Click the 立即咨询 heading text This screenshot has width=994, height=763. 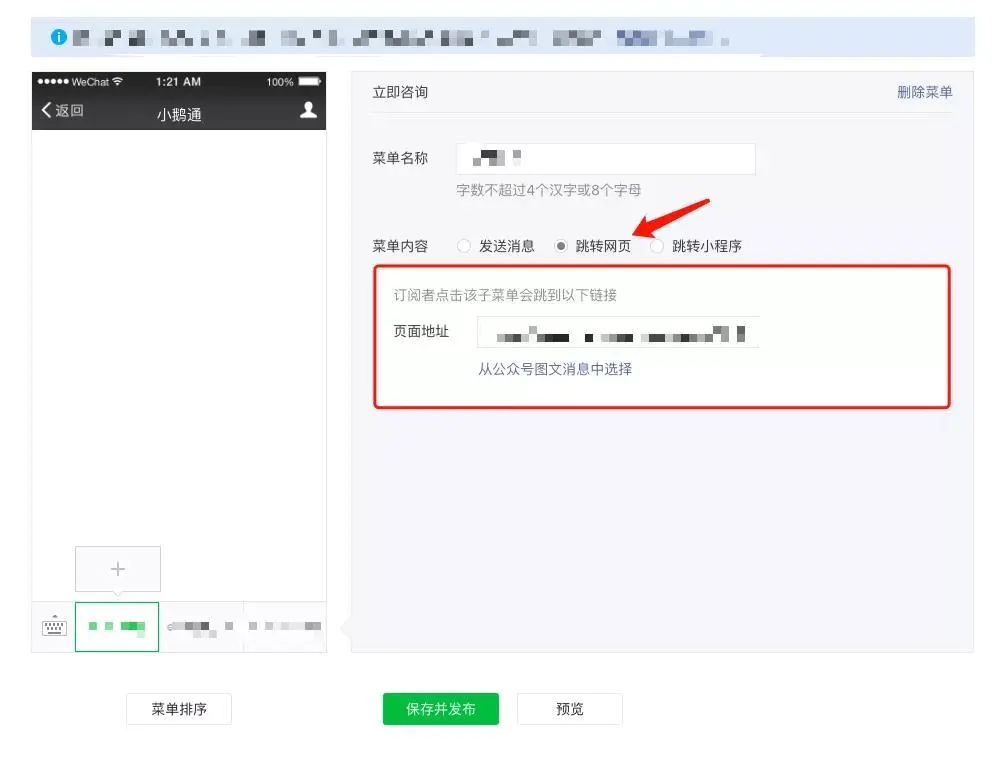click(400, 93)
